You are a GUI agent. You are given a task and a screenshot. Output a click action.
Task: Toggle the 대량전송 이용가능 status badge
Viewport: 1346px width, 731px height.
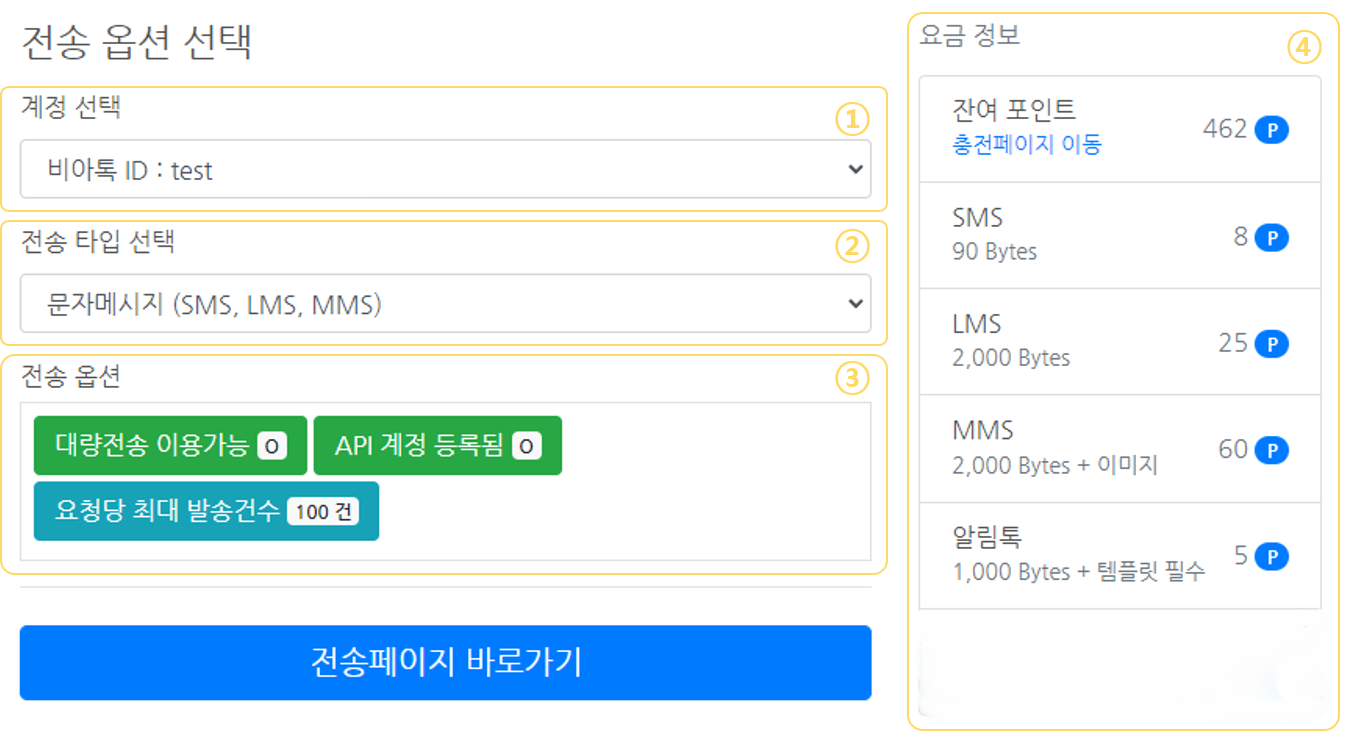[170, 446]
